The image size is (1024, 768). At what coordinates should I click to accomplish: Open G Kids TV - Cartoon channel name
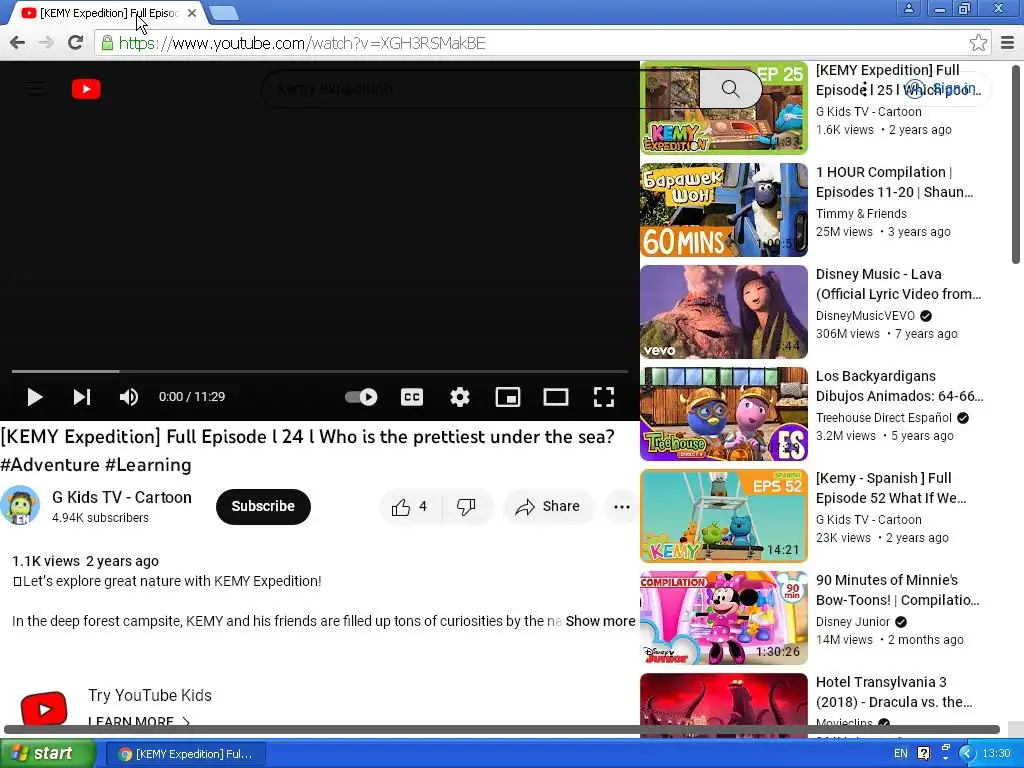[x=121, y=497]
